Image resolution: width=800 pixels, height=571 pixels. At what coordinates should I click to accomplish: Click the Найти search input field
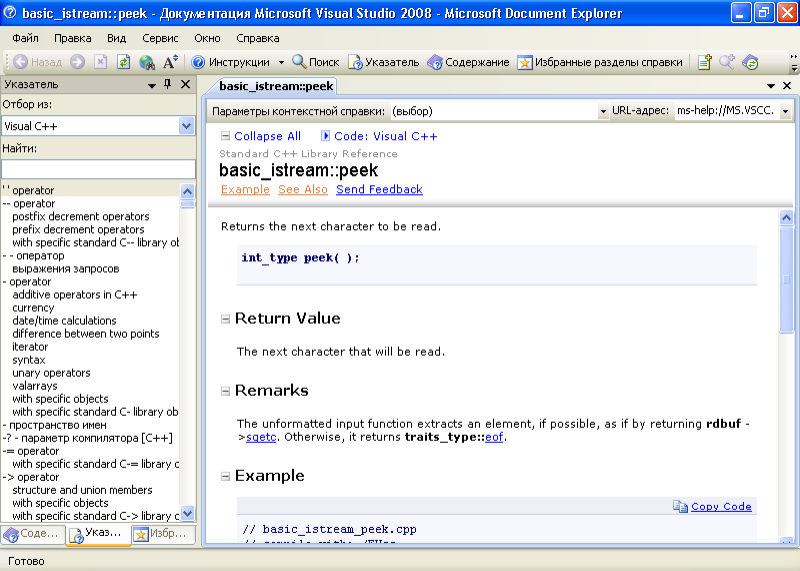point(98,169)
